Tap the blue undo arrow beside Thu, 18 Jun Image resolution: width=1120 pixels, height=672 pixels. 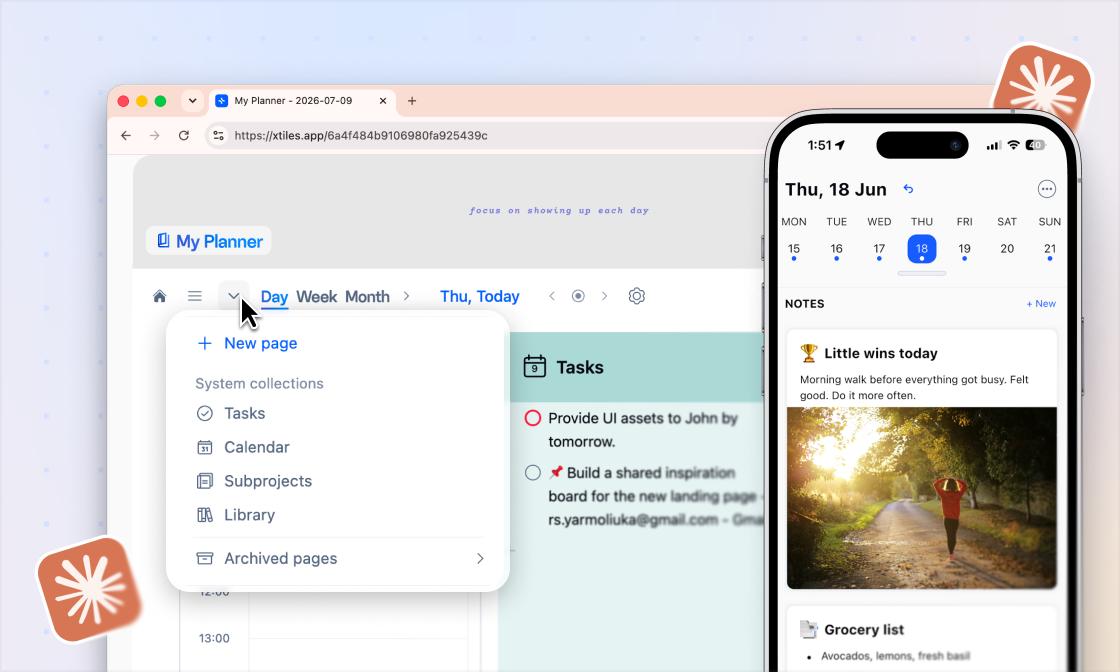pyautogui.click(x=908, y=189)
